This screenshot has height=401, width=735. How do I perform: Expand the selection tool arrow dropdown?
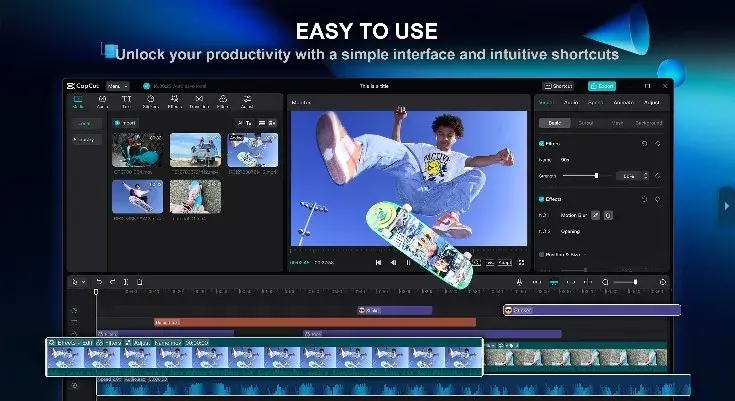pos(84,282)
